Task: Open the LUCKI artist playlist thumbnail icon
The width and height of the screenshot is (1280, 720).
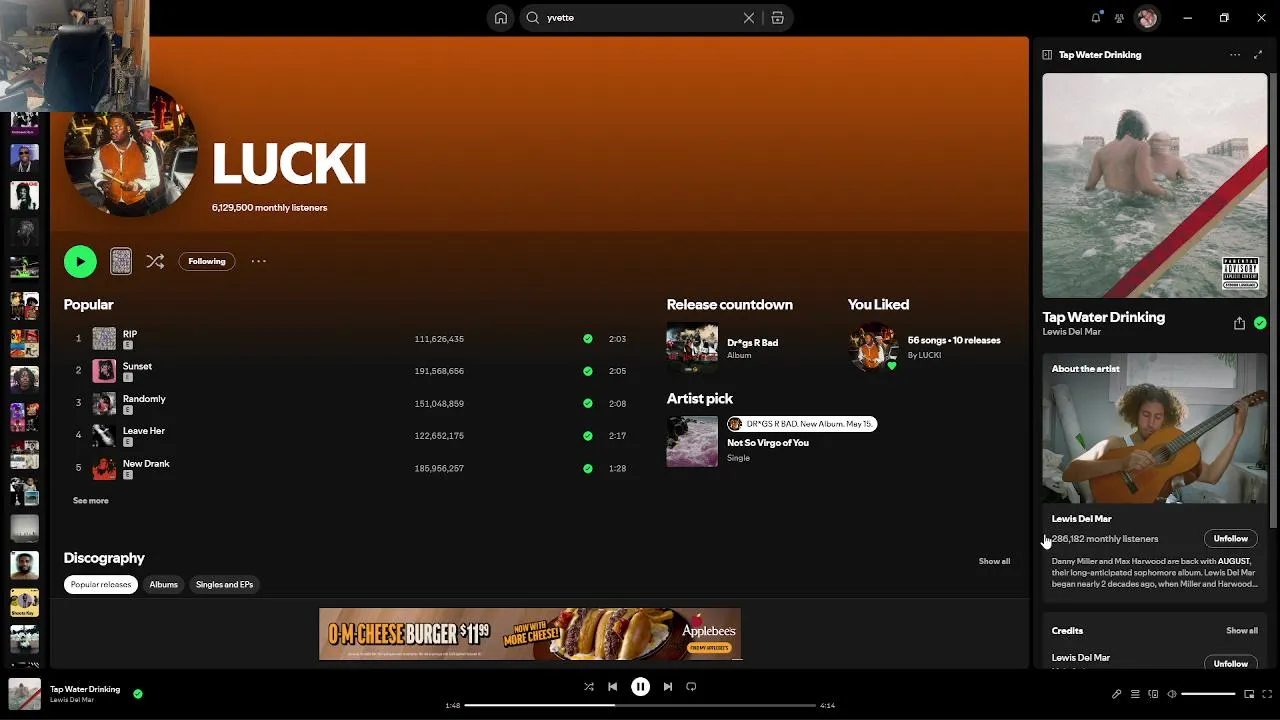Action: [x=121, y=261]
